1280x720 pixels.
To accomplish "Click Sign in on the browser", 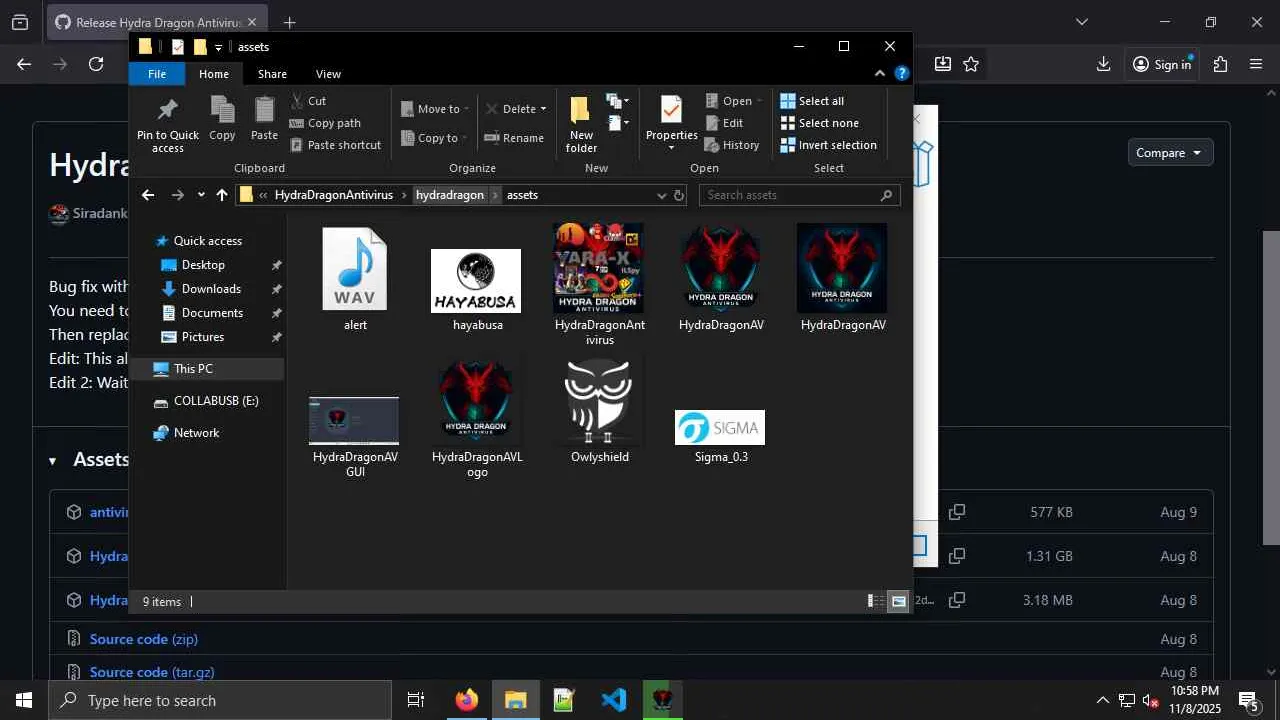I will pos(1162,64).
